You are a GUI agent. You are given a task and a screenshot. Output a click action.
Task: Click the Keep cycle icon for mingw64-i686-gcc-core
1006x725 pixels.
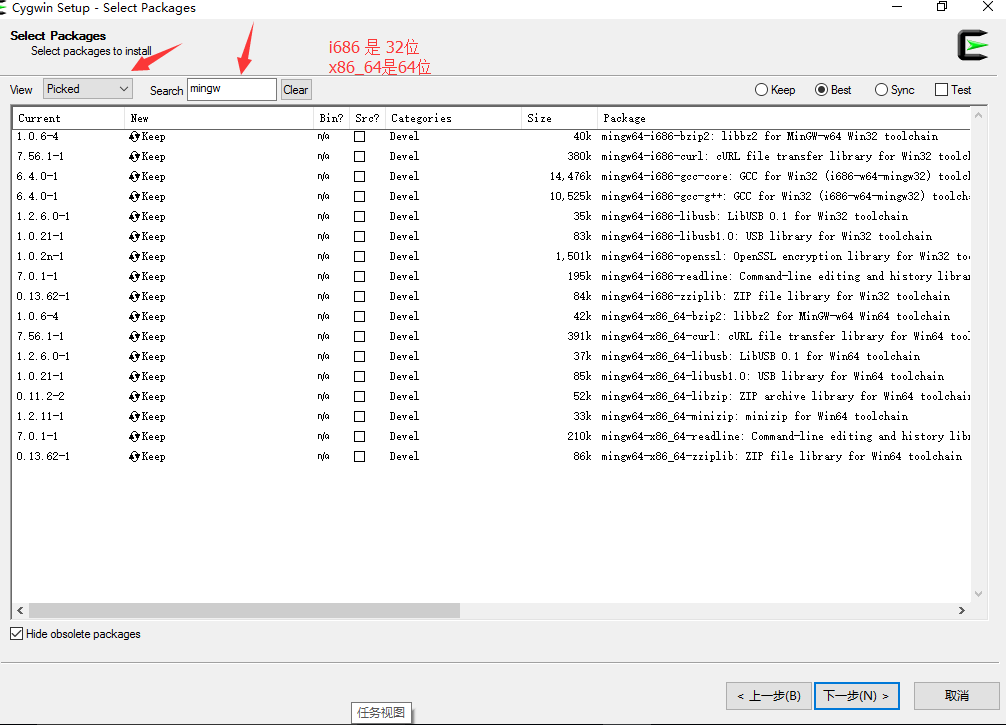click(134, 176)
